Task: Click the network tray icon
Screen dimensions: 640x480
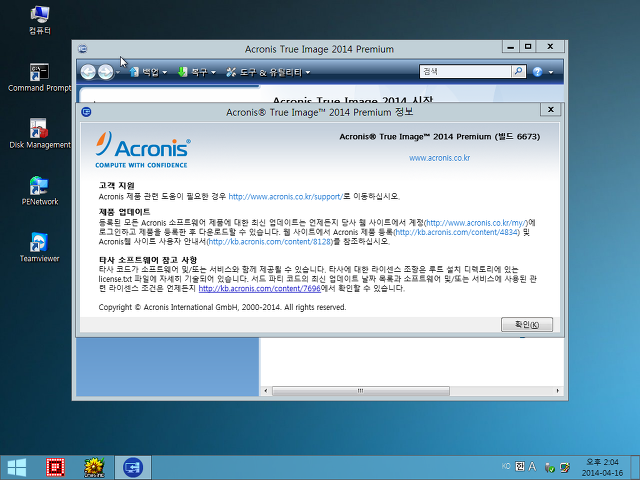Action: (x=565, y=467)
